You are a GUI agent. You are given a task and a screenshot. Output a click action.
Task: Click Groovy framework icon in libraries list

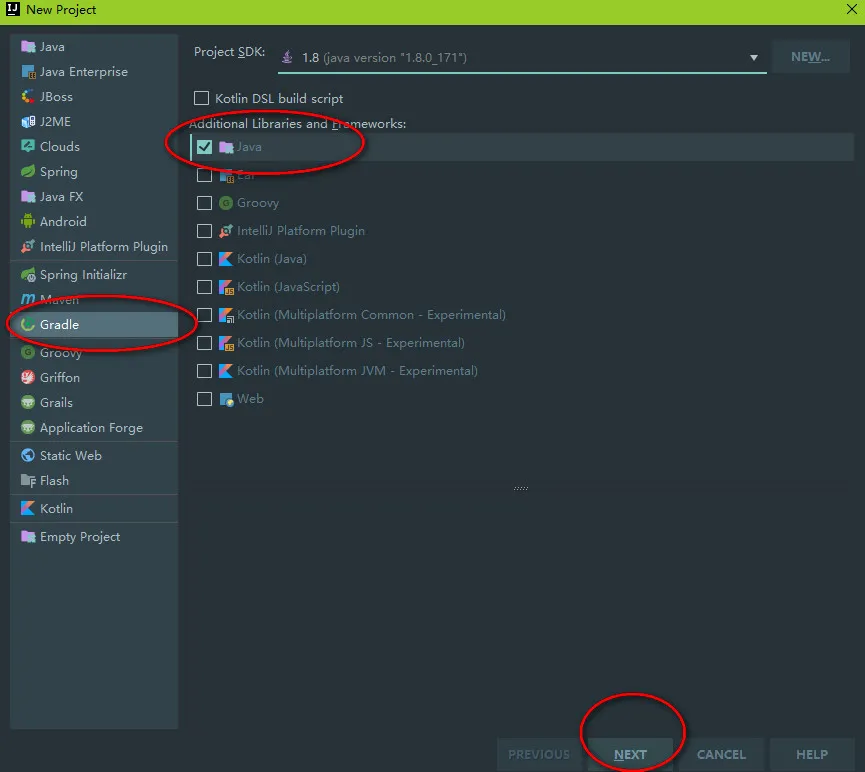tap(226, 203)
